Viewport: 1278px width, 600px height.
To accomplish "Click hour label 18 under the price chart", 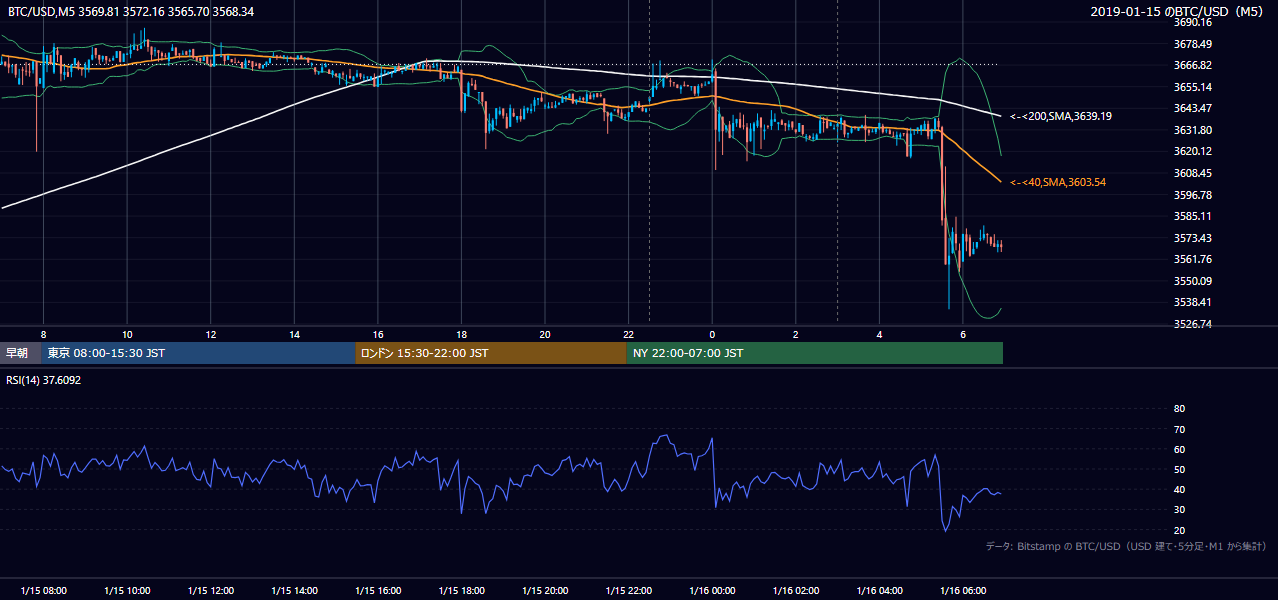I will click(461, 334).
